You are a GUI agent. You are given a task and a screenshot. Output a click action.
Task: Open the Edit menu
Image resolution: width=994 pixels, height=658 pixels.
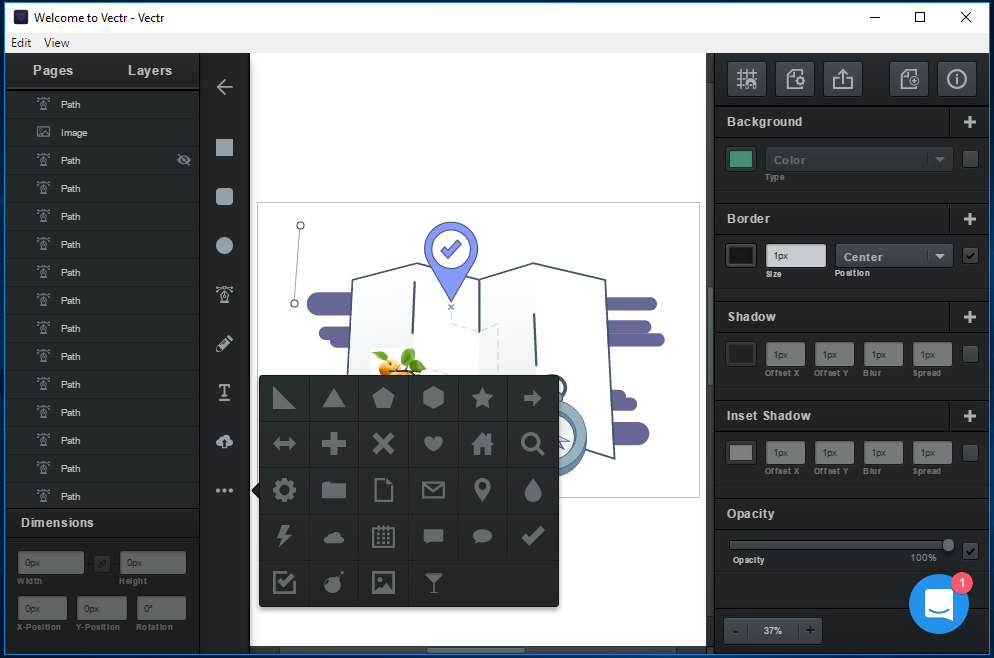pyautogui.click(x=21, y=42)
